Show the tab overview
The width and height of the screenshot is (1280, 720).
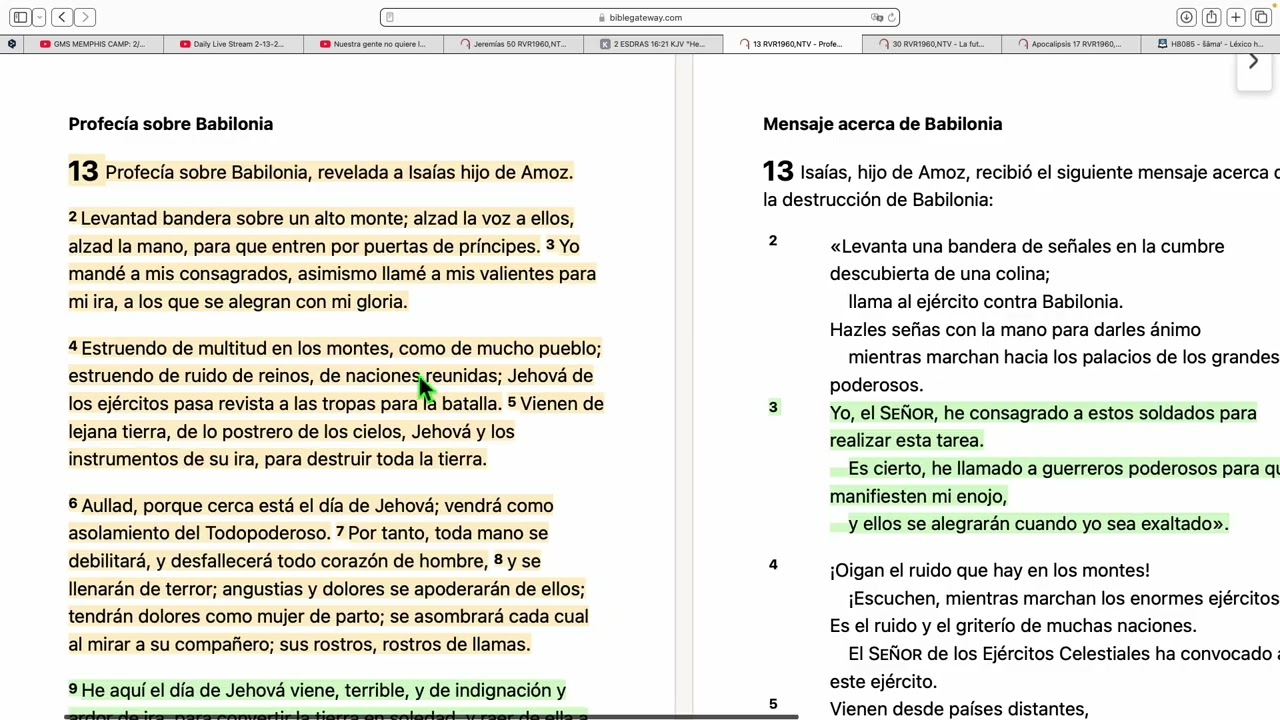click(x=1261, y=17)
